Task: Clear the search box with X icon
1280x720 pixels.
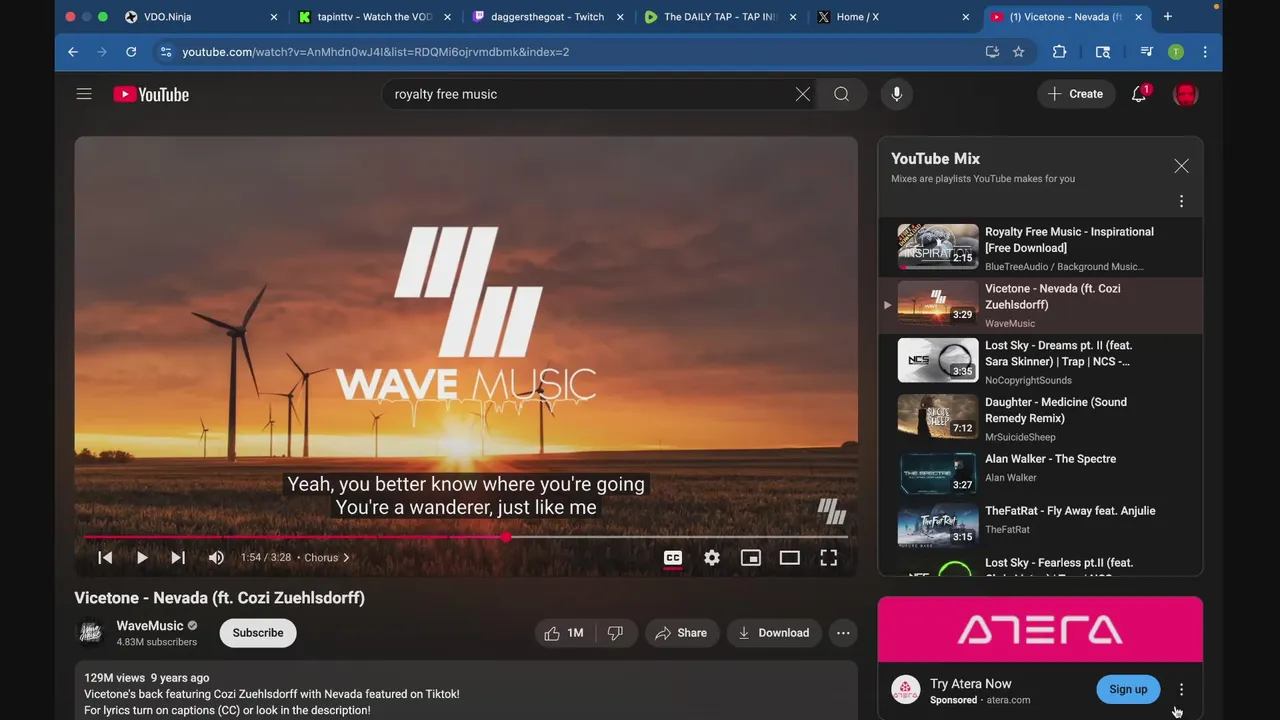Action: 803,94
